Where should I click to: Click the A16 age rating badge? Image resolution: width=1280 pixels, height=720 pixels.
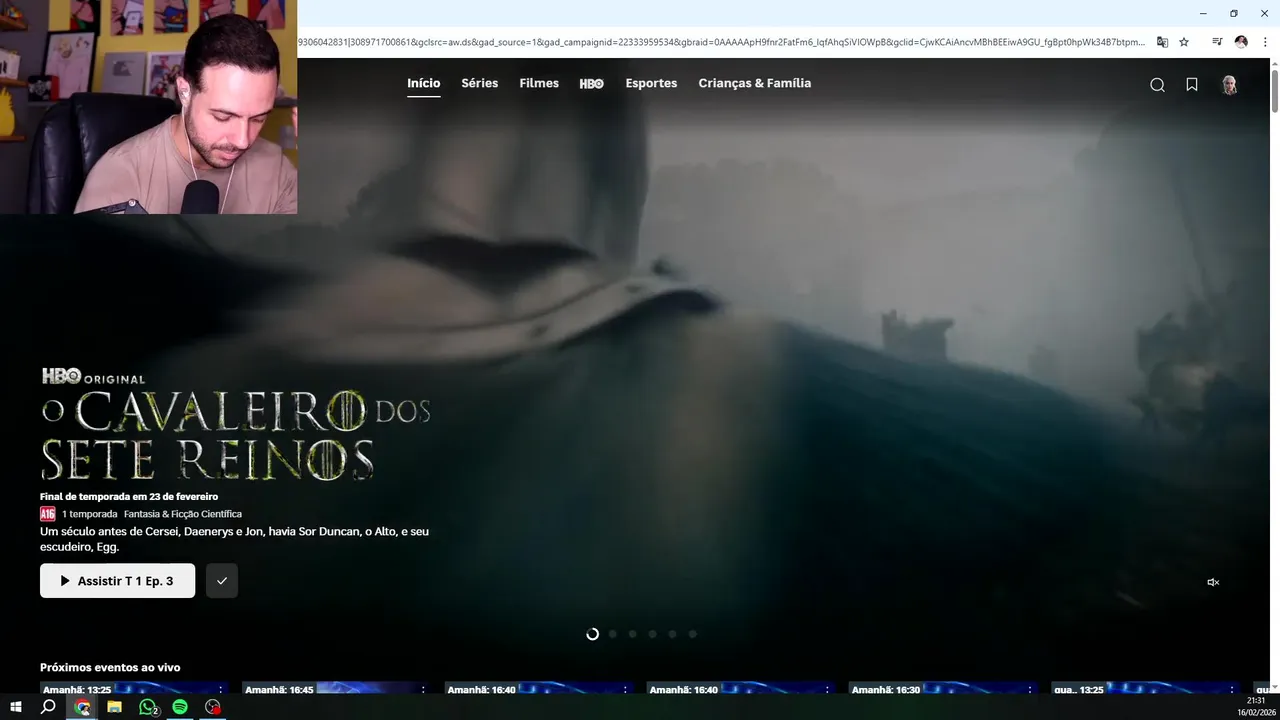48,514
